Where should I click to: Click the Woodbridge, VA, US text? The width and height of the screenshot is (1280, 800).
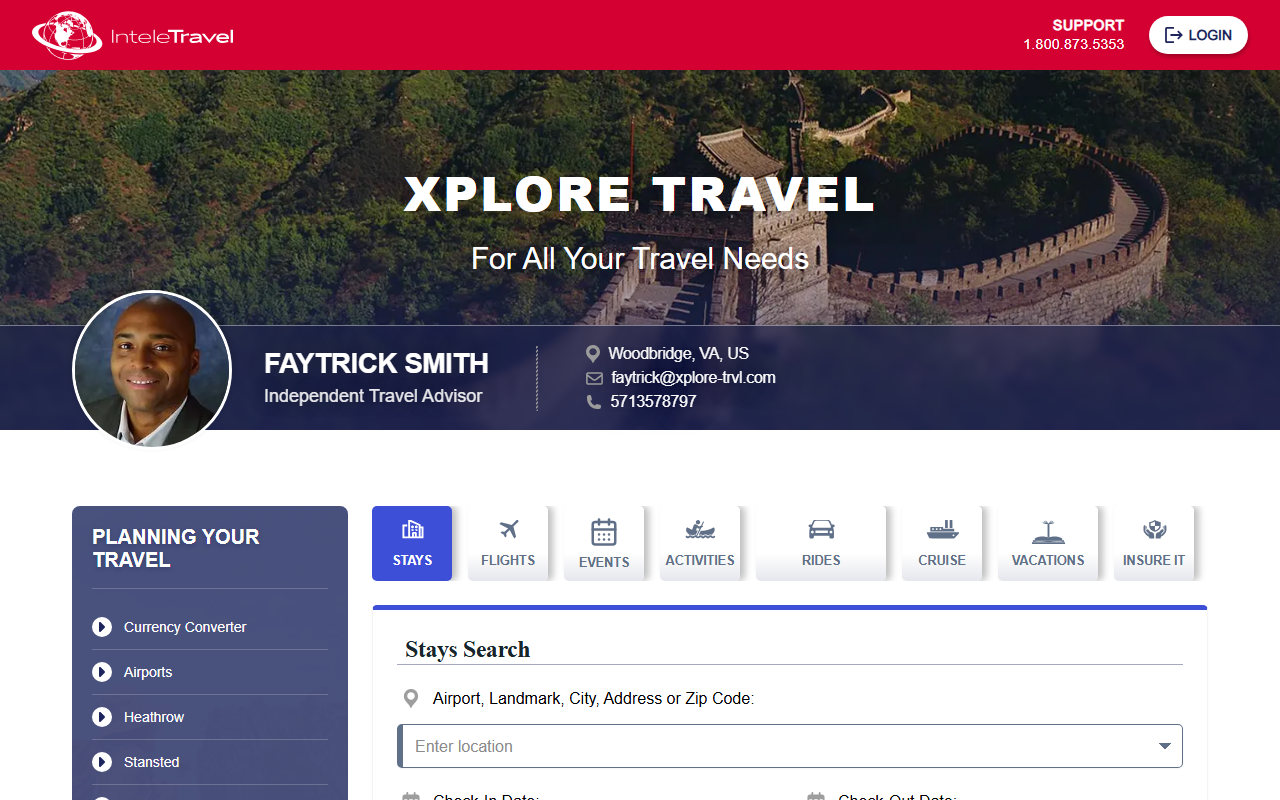[x=678, y=353]
